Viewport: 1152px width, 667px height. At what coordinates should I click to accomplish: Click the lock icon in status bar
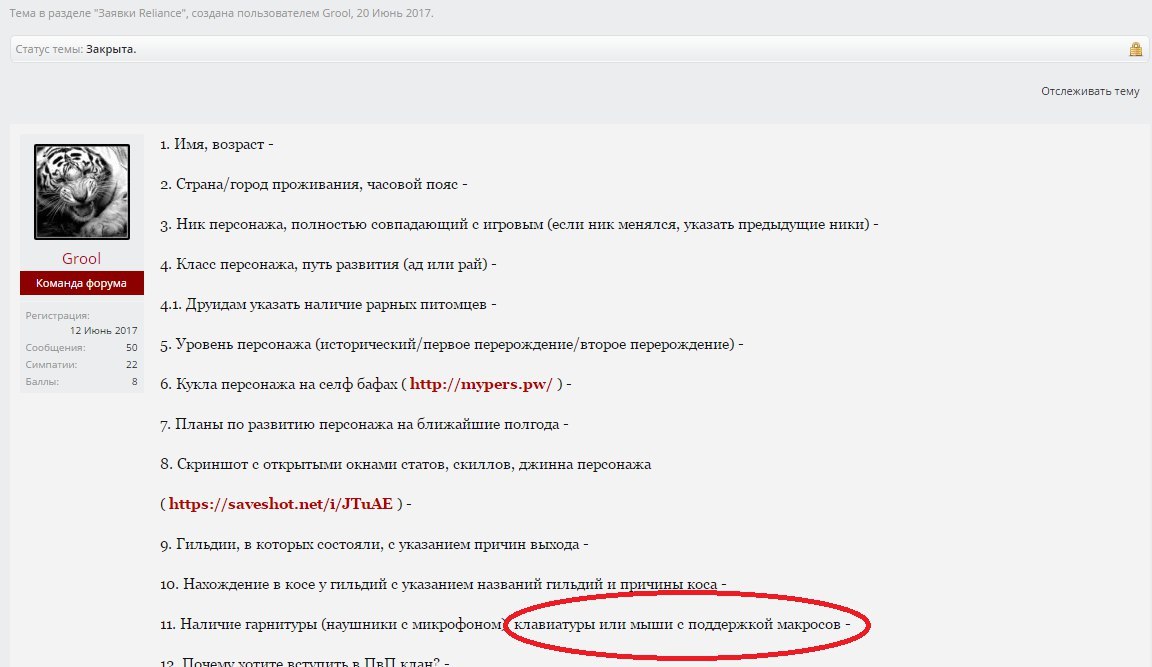(1135, 49)
